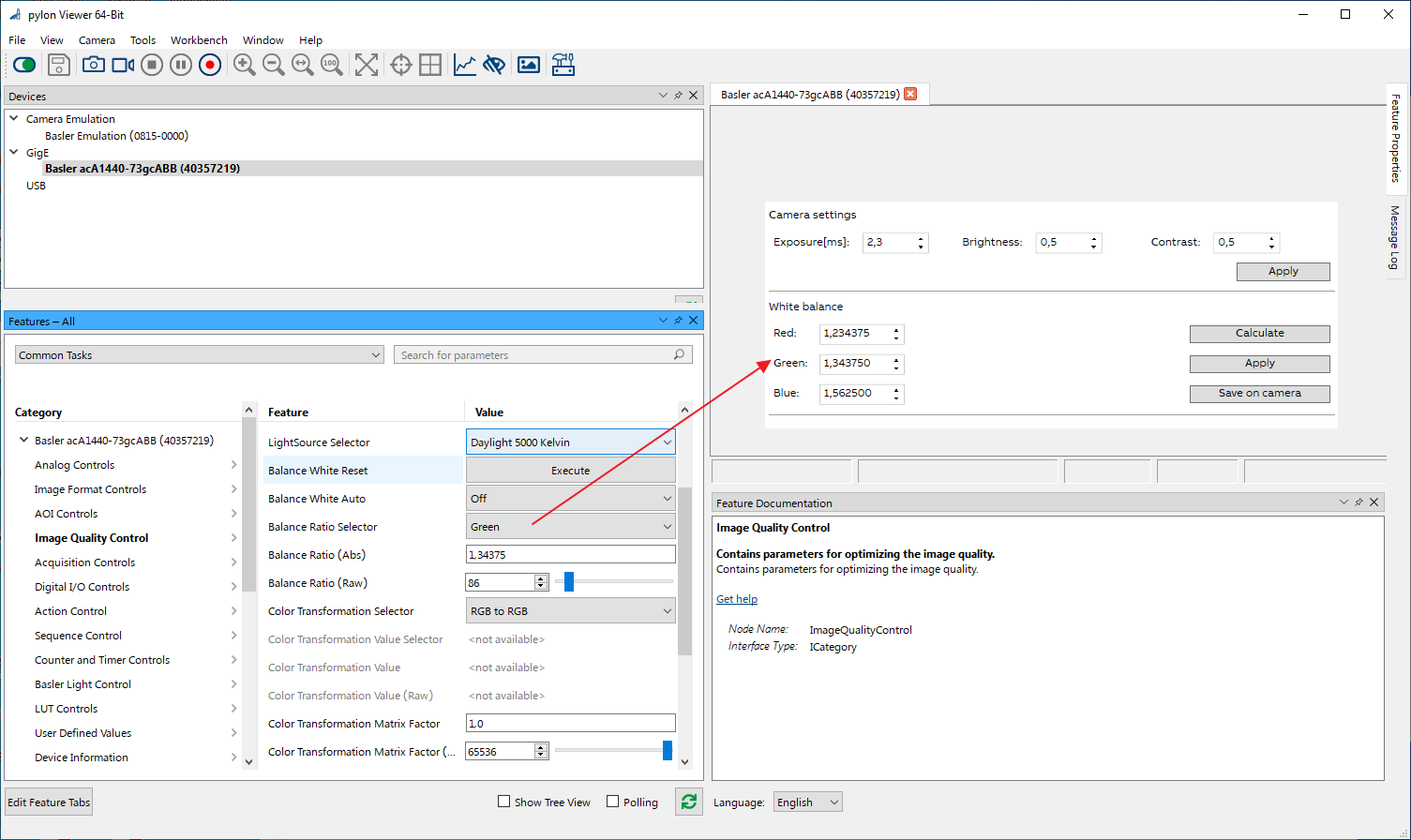Open the Message Log side tab
1411x840 pixels.
1396,237
